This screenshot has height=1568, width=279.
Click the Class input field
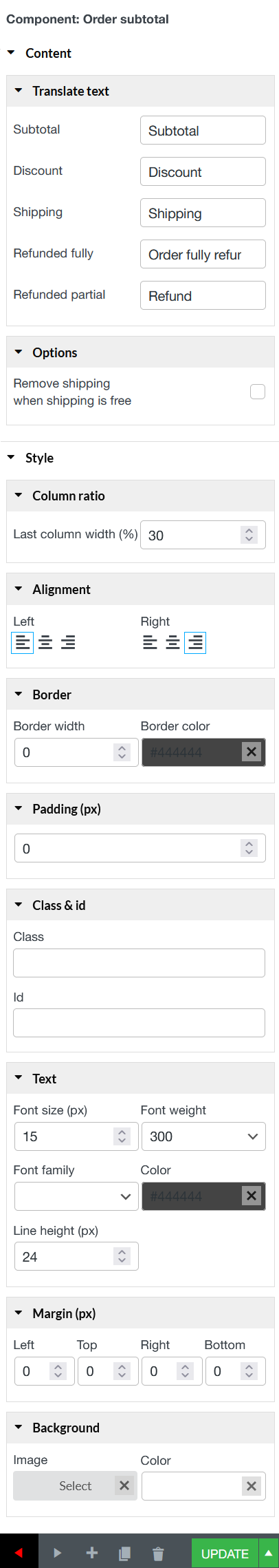click(x=139, y=962)
